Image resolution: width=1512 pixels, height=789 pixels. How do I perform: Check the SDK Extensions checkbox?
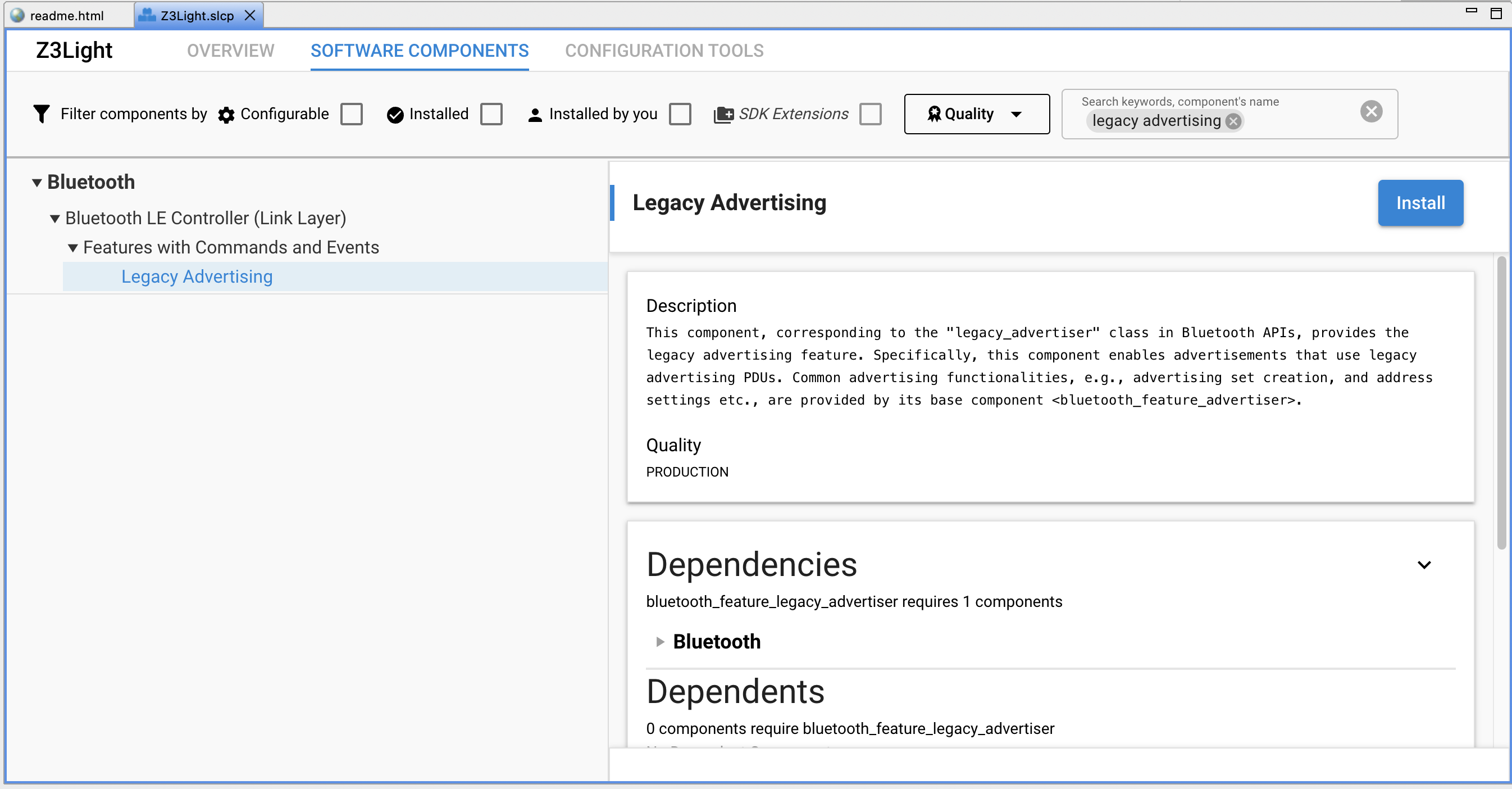(871, 114)
